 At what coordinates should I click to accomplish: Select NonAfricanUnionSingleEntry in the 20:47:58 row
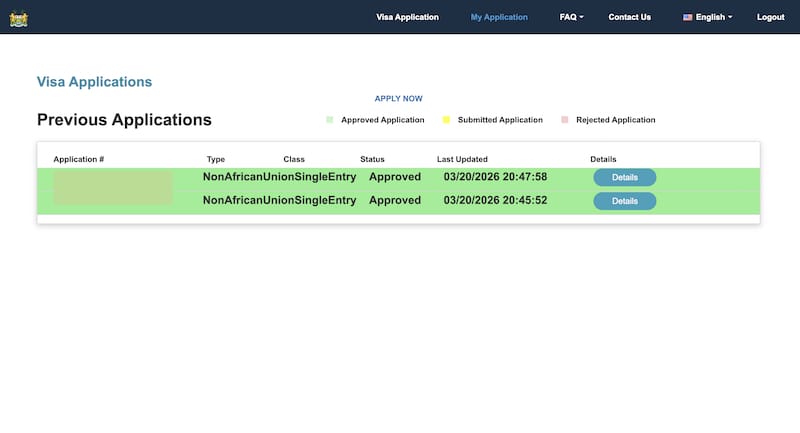(x=280, y=177)
